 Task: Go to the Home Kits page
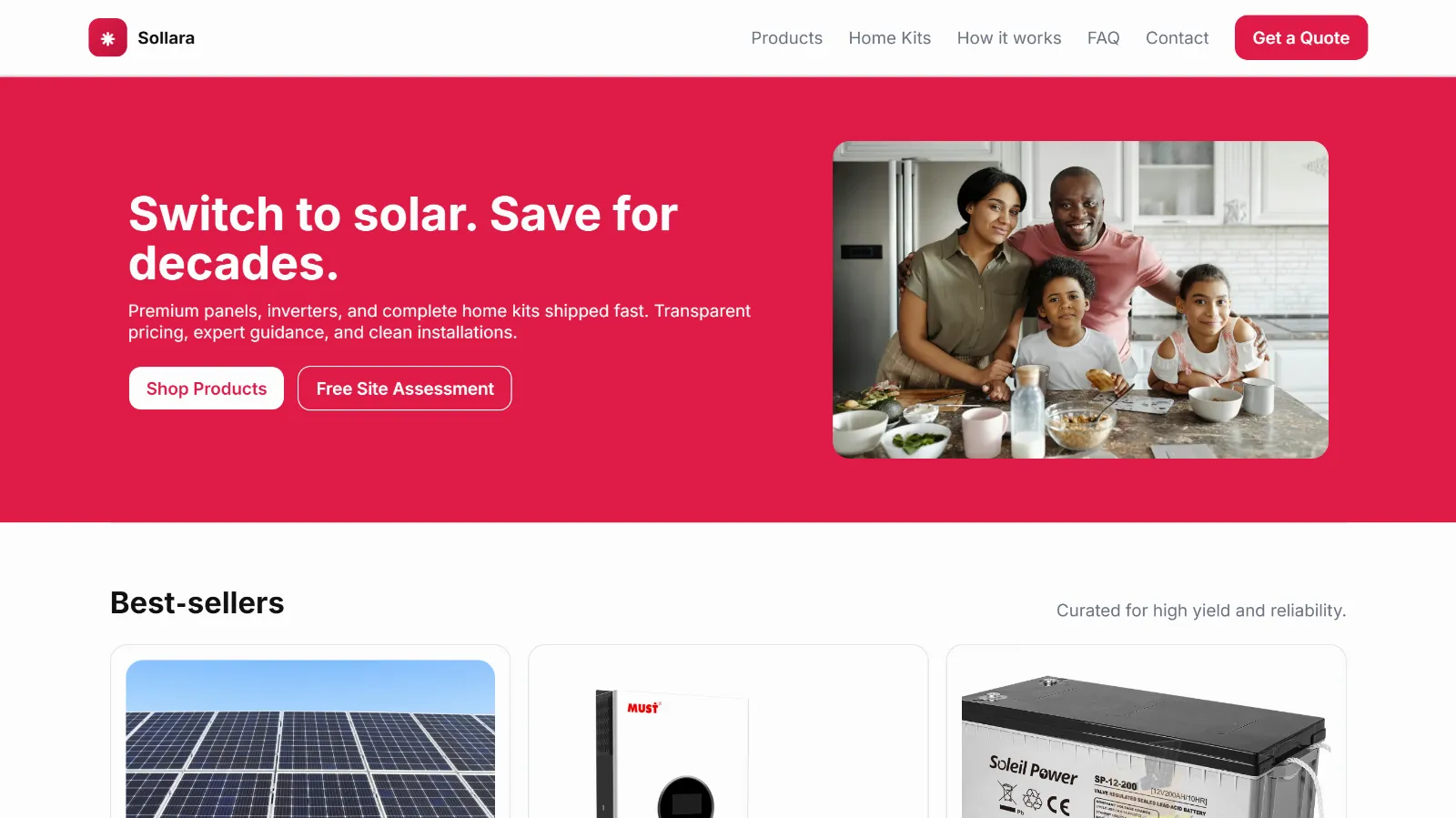pyautogui.click(x=889, y=37)
